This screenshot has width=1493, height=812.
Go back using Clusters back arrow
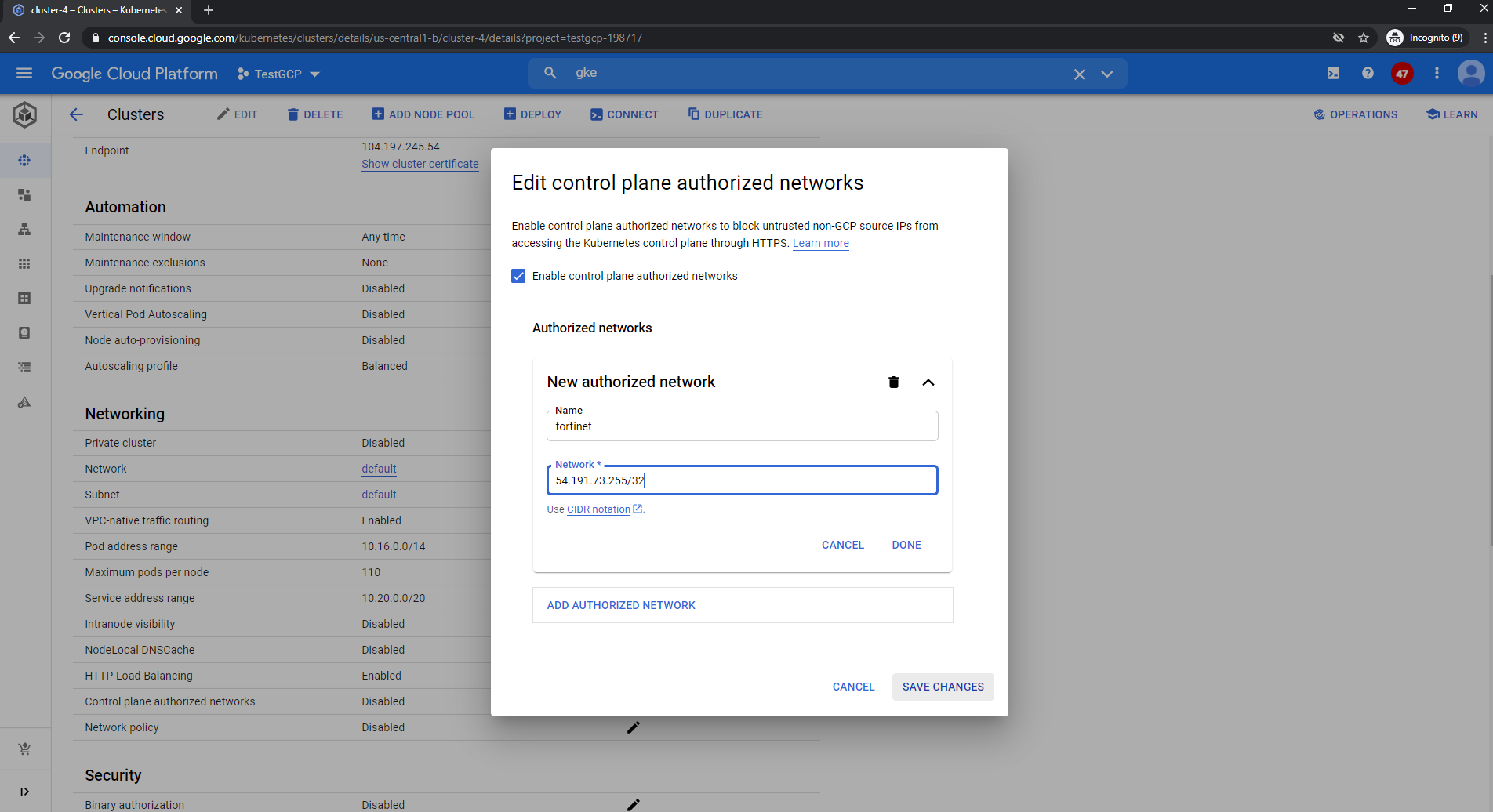pos(76,114)
